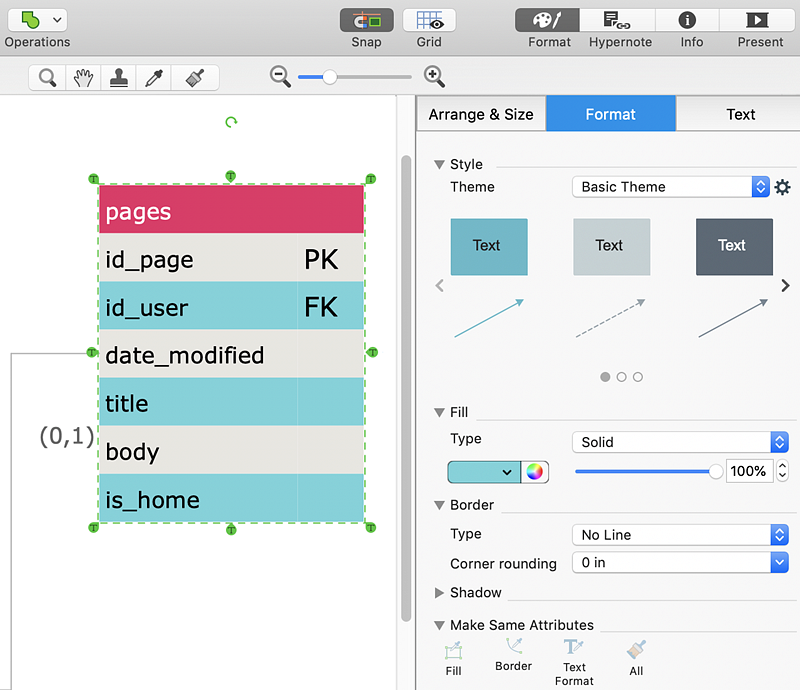Image resolution: width=800 pixels, height=690 pixels.
Task: Open the color wheel picker
Action: point(535,472)
